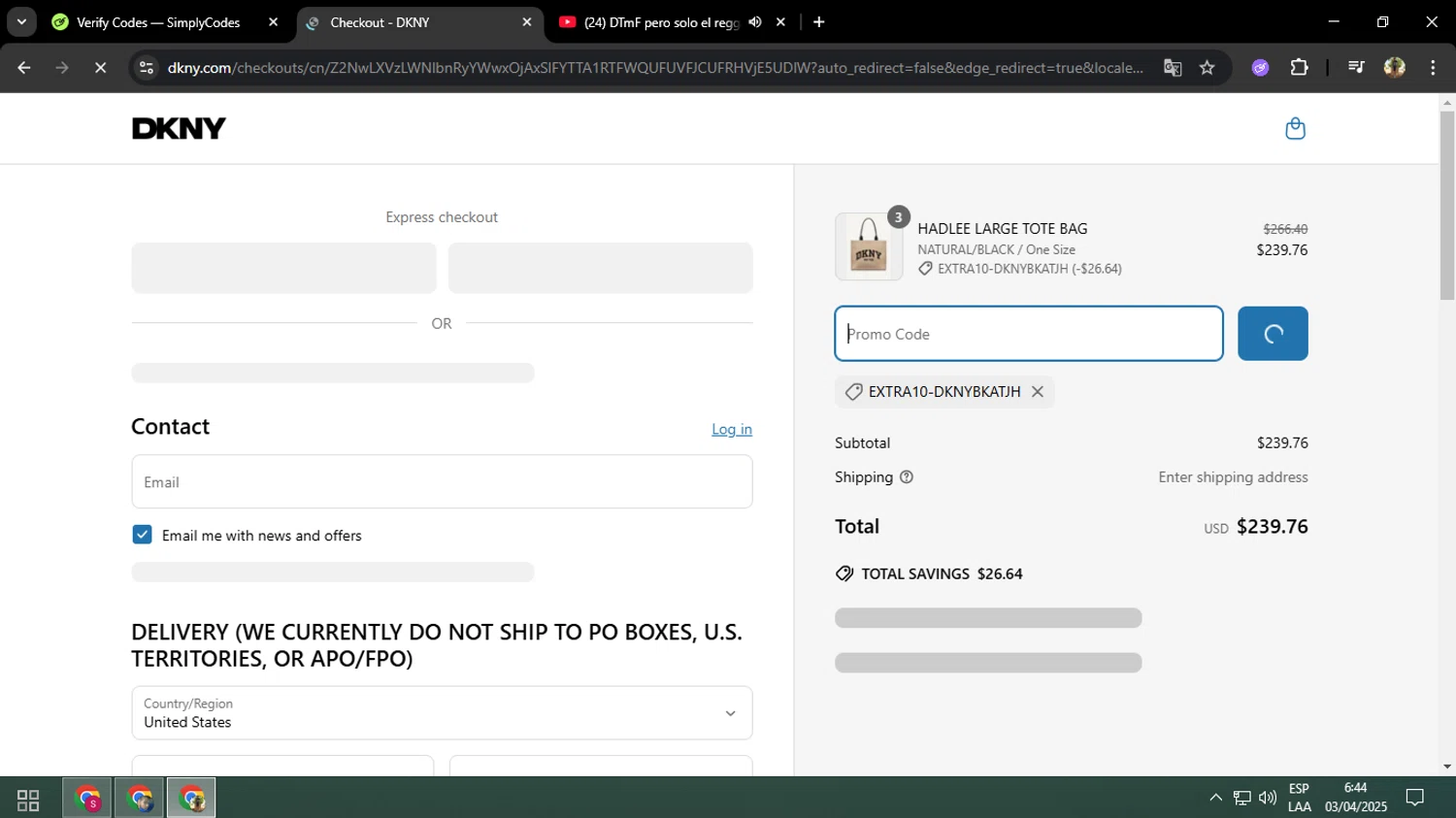The image size is (1456, 818).
Task: Click the address bar URL
Action: point(655,68)
